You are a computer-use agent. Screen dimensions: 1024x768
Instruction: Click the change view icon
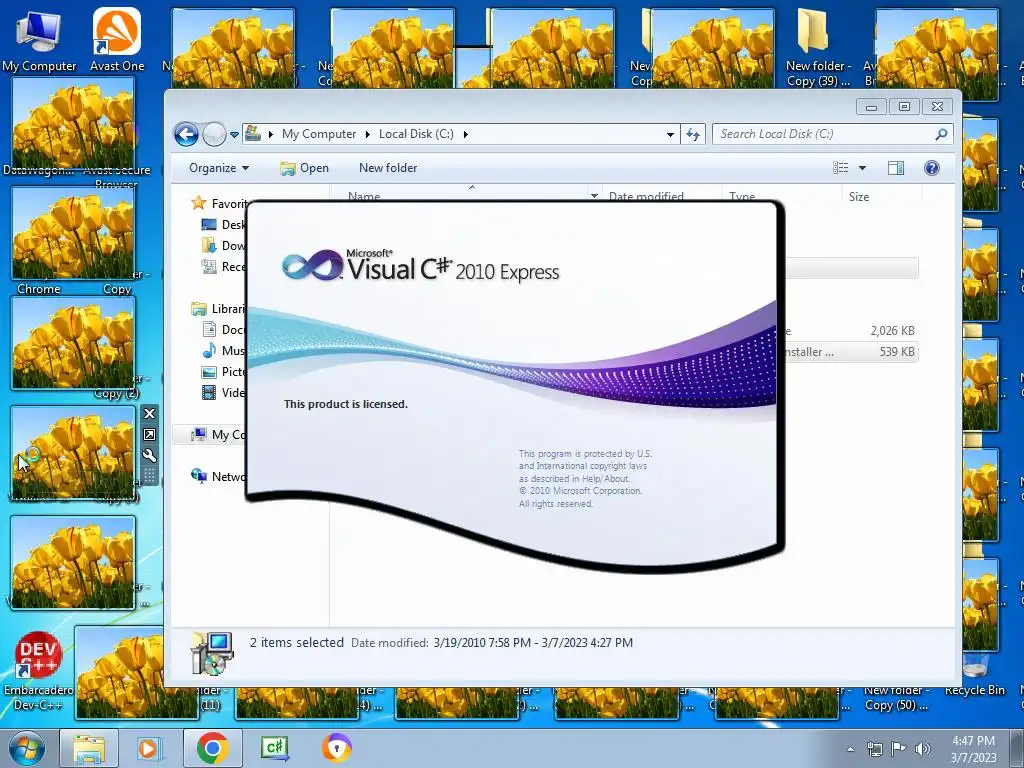[x=840, y=168]
